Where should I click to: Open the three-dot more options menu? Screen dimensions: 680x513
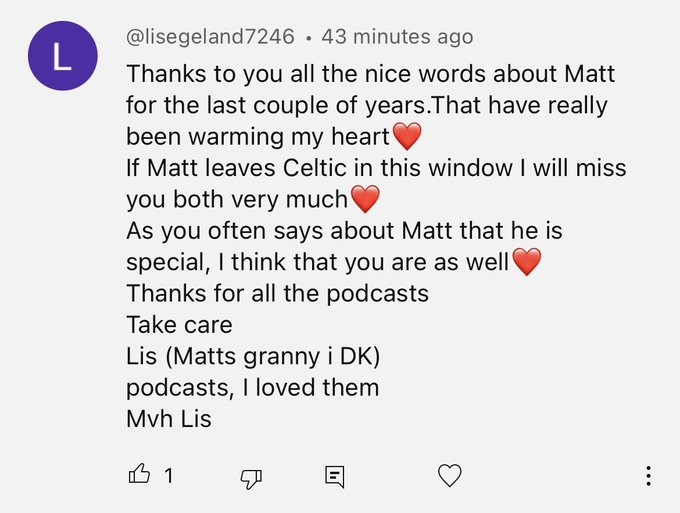click(648, 476)
